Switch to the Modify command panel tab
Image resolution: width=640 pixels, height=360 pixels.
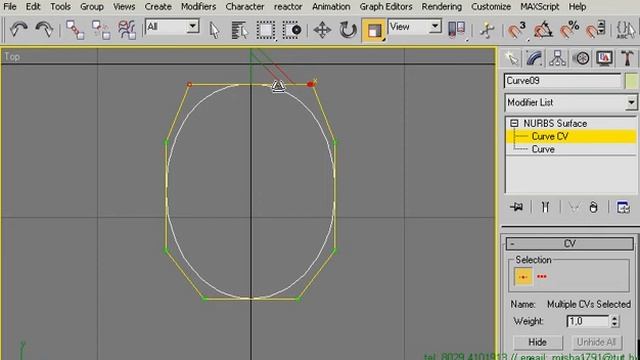(x=534, y=58)
